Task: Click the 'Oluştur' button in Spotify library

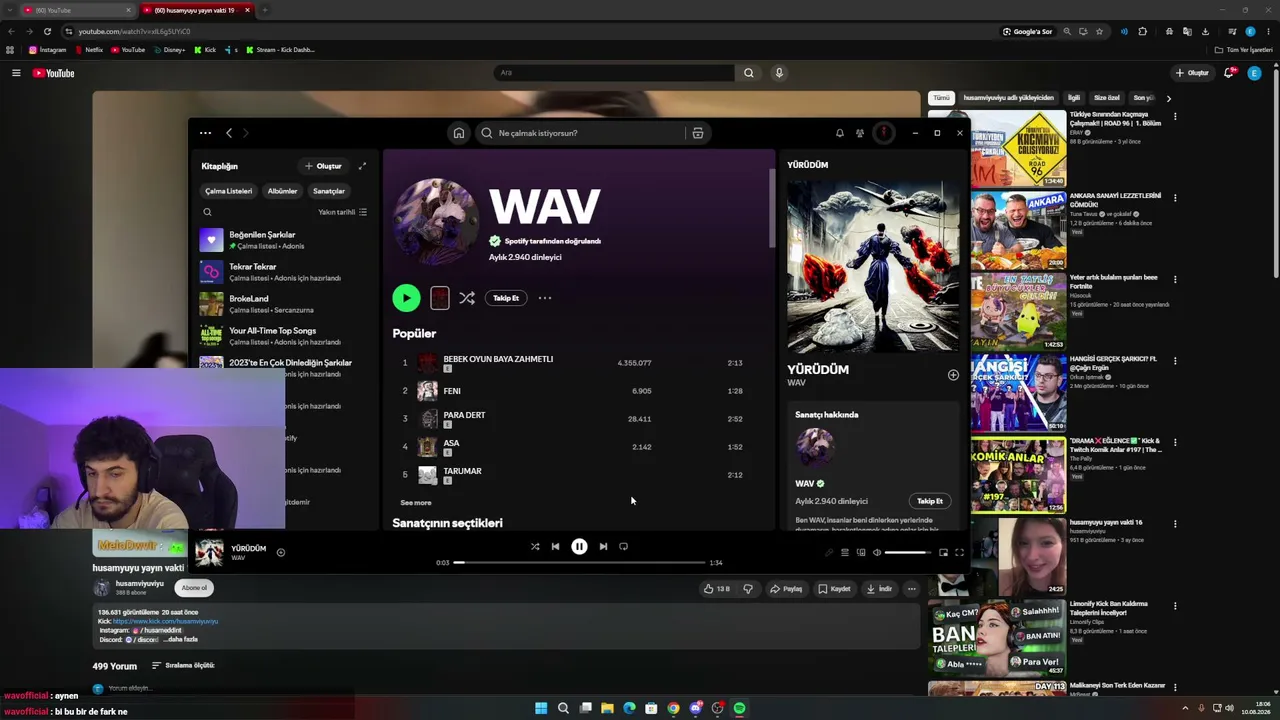Action: [324, 166]
